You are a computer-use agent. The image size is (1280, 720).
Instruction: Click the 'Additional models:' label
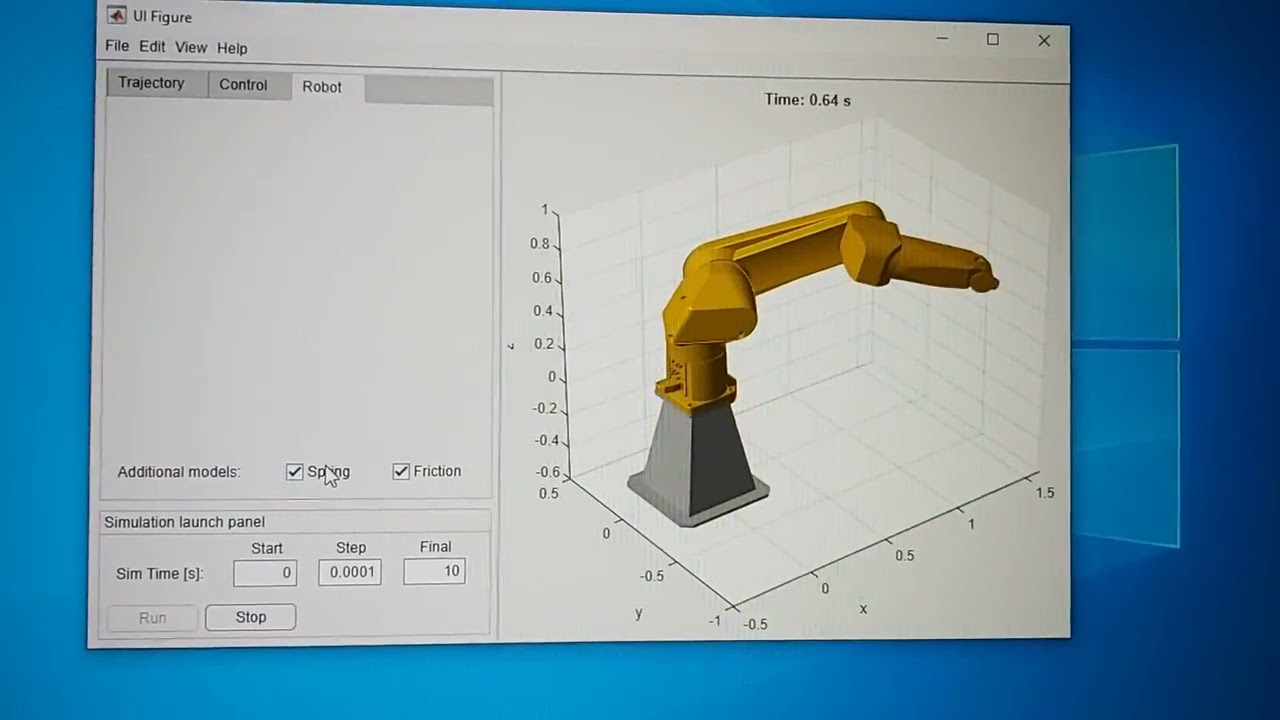click(179, 472)
